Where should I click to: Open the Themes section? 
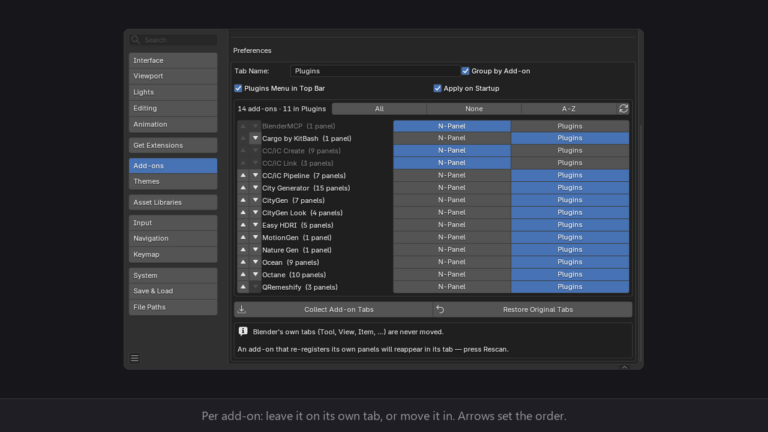[x=173, y=181]
